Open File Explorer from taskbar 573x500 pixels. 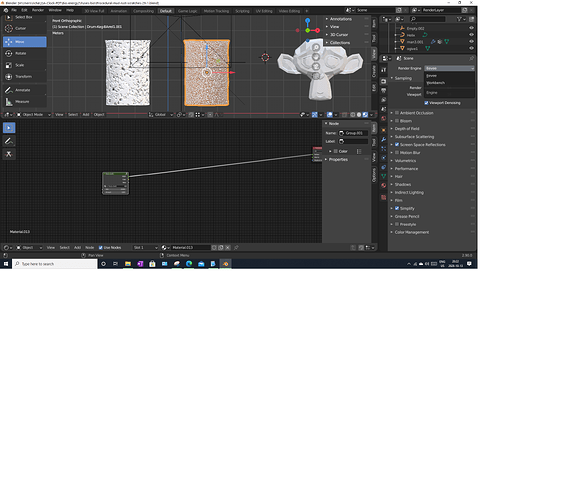128,264
